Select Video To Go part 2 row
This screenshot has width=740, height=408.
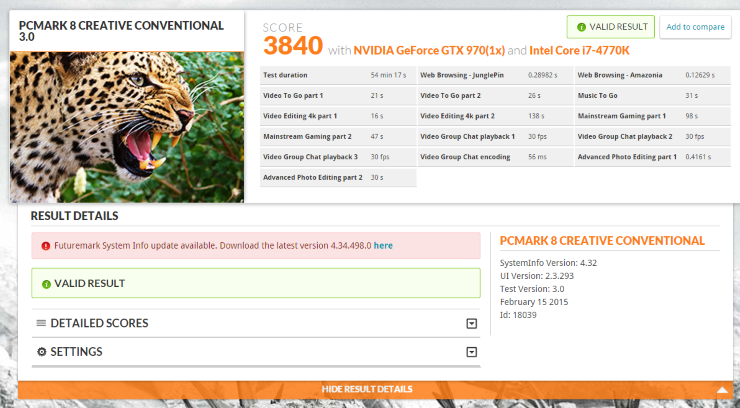(496, 96)
